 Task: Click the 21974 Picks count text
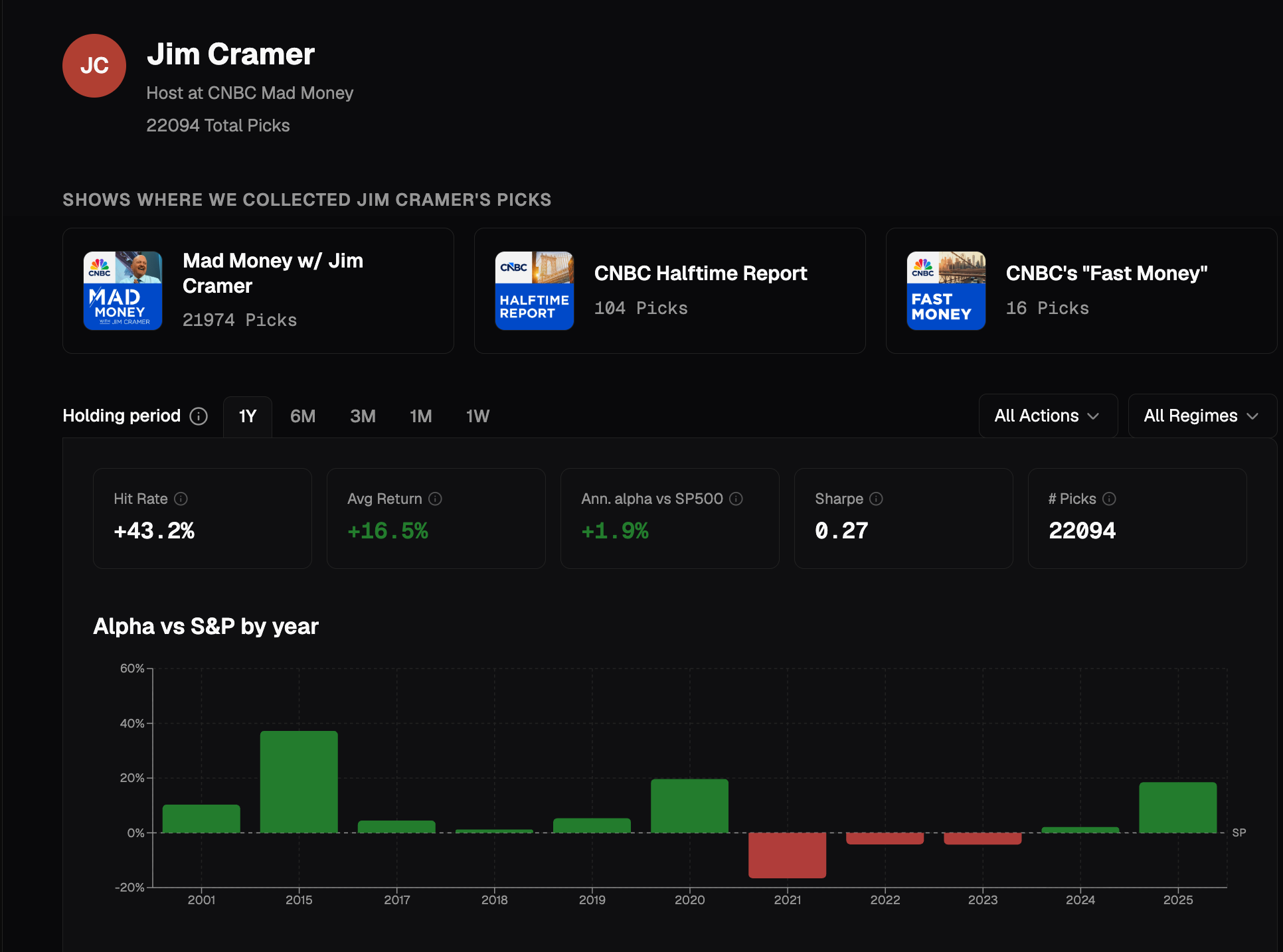point(240,320)
